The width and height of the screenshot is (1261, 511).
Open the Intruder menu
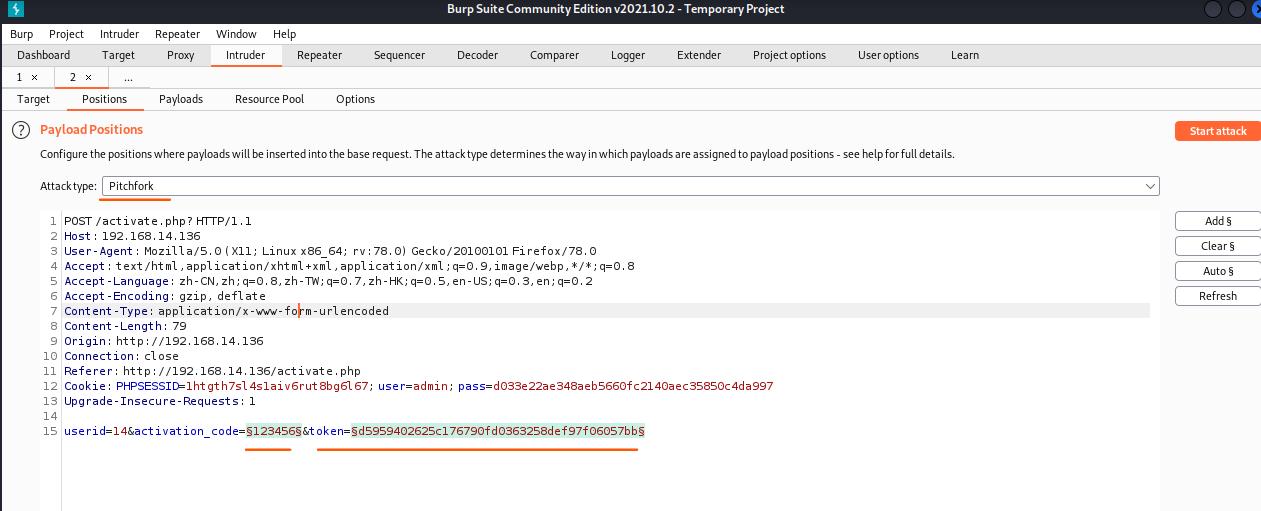120,34
